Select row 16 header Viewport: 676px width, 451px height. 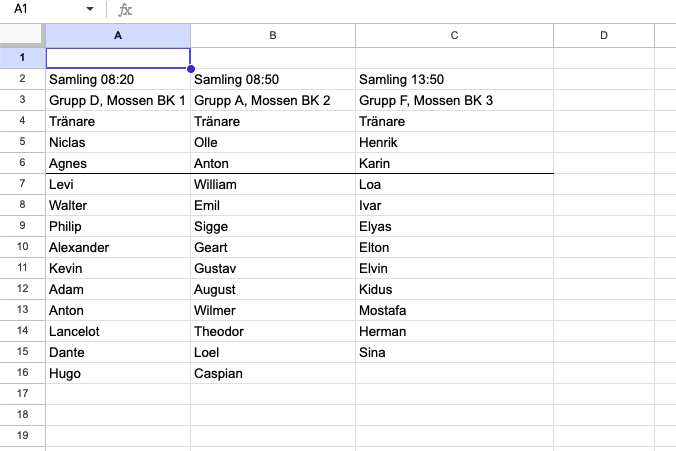click(x=22, y=373)
